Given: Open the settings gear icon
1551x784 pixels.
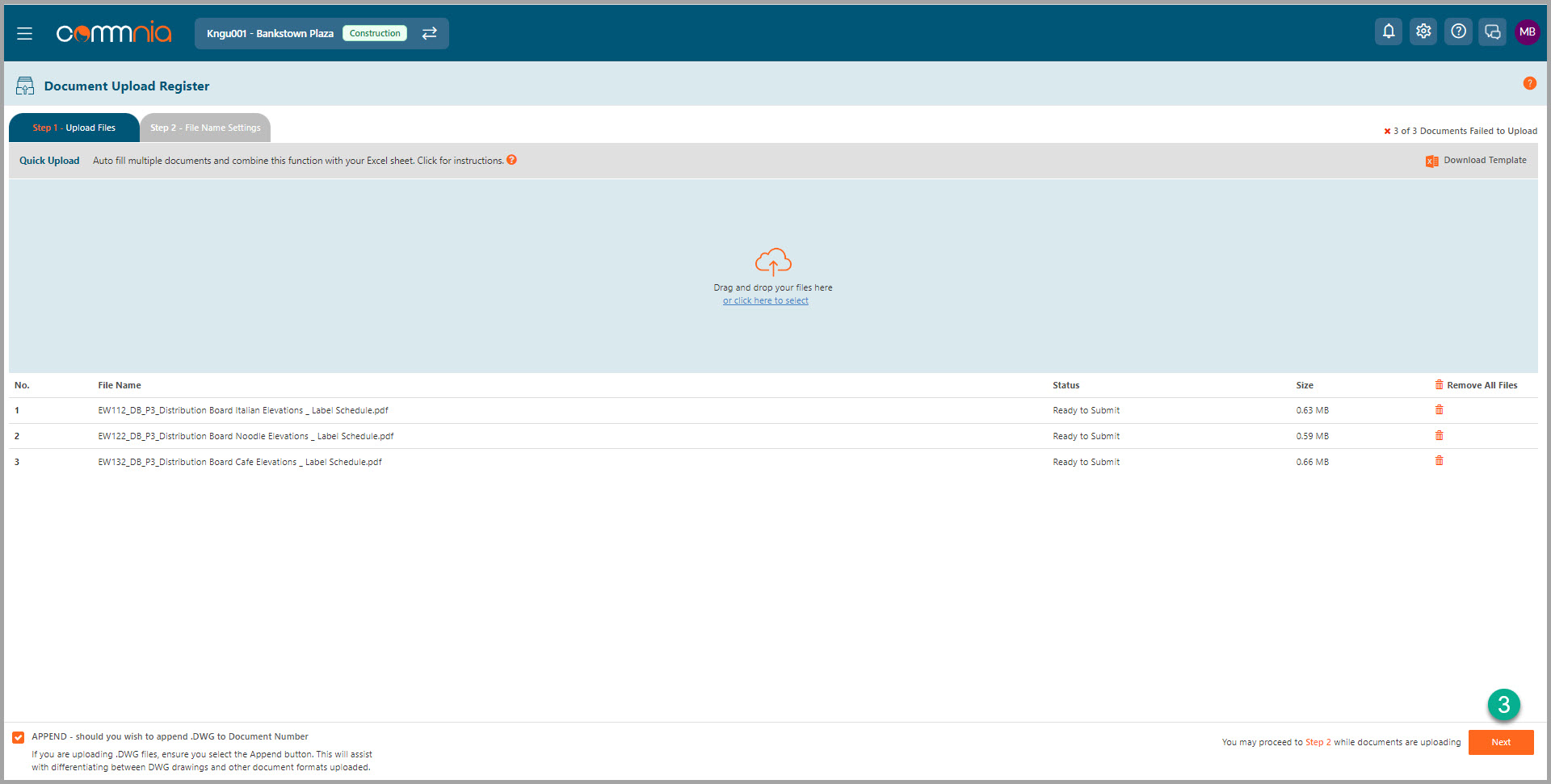Looking at the screenshot, I should pos(1423,31).
